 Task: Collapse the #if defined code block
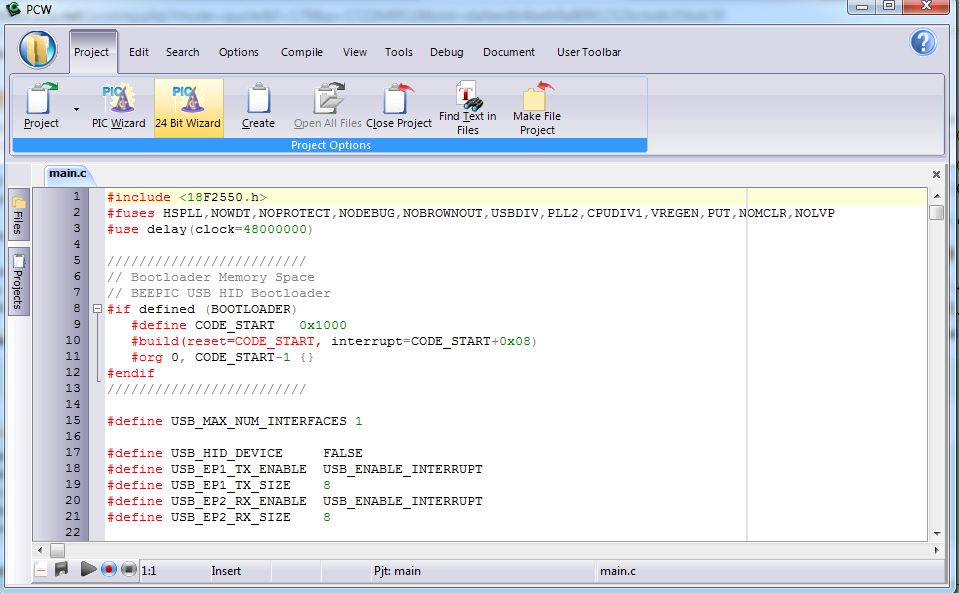pyautogui.click(x=97, y=309)
